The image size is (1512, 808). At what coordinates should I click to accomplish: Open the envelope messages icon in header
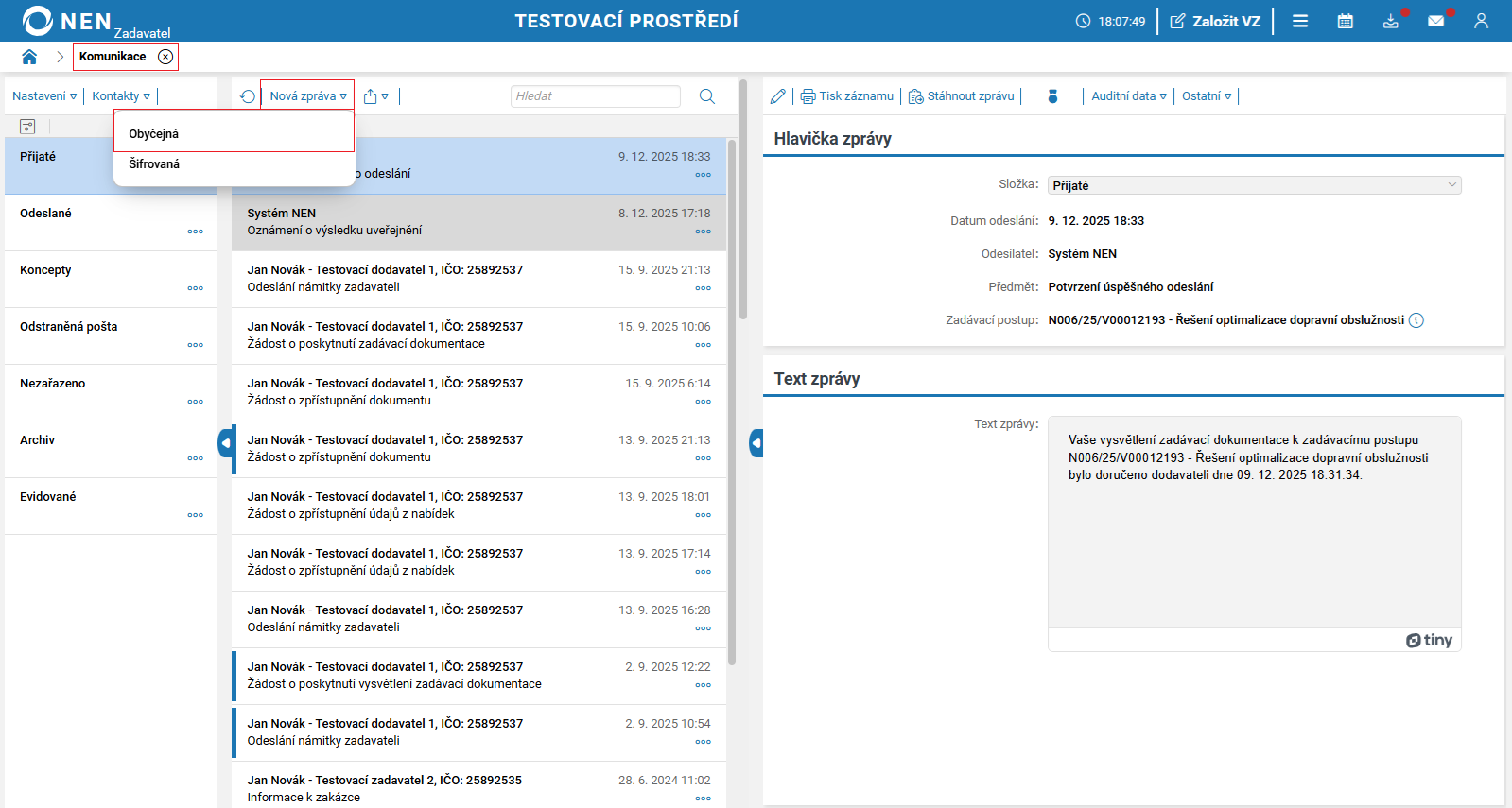pos(1435,21)
